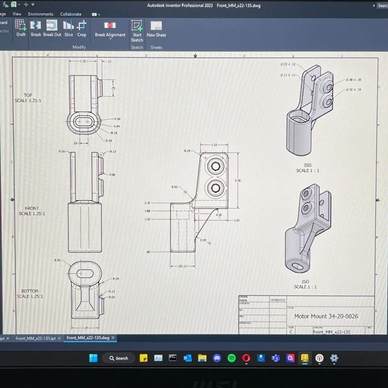Image resolution: width=388 pixels, height=388 pixels.
Task: Click the Break Alignment icon
Action: pyautogui.click(x=110, y=26)
